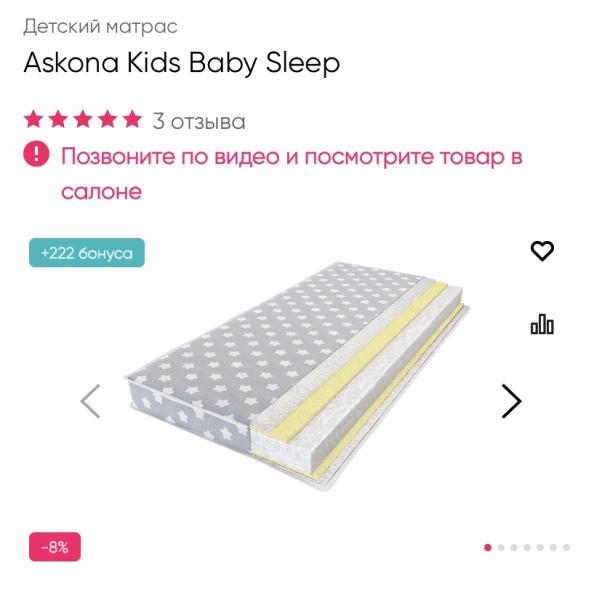Click the Детский матрас category label

pyautogui.click(x=100, y=27)
